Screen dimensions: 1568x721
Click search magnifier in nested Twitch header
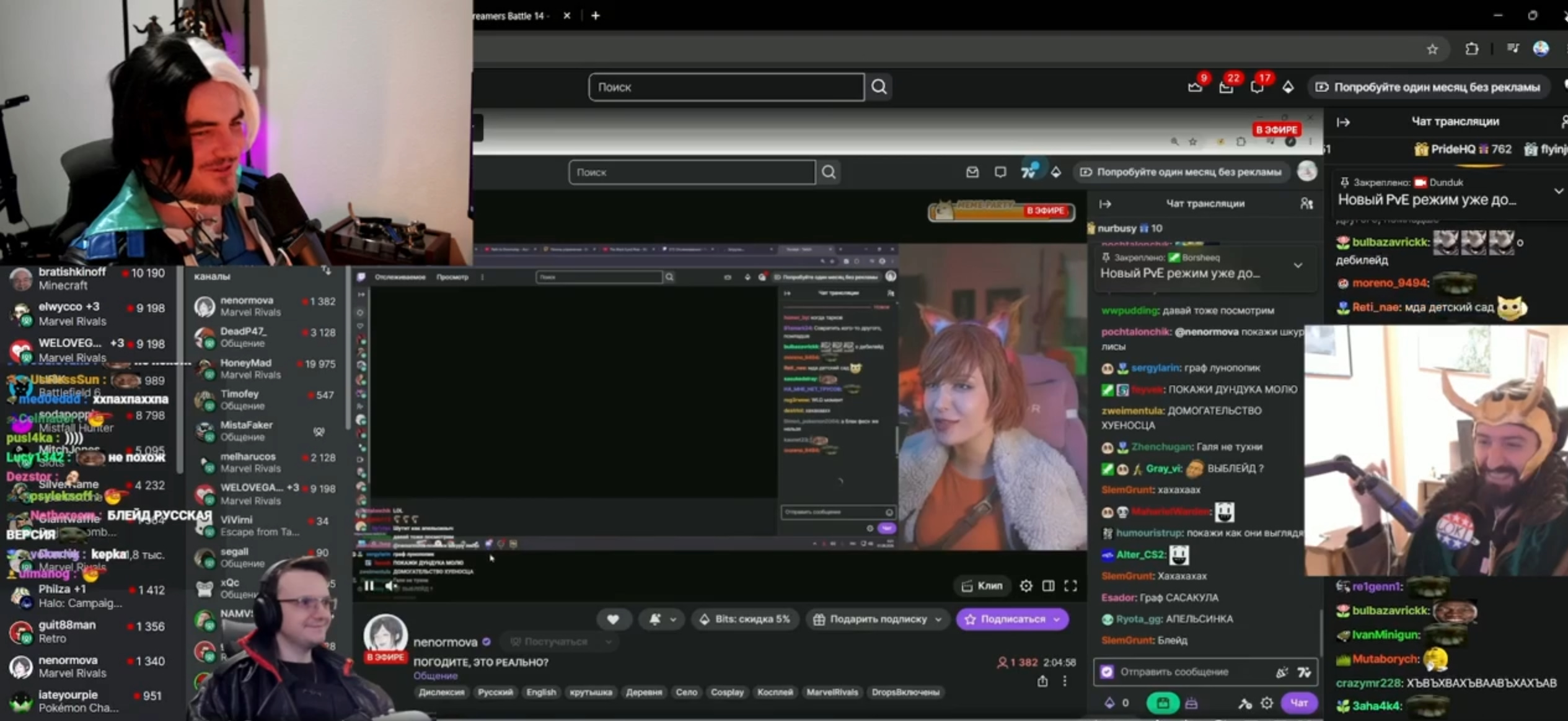[829, 172]
